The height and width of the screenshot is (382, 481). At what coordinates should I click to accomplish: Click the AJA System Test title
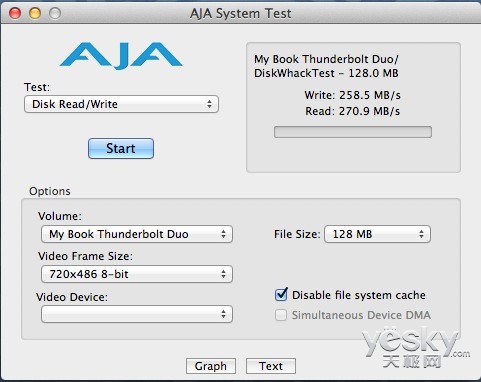pos(240,14)
